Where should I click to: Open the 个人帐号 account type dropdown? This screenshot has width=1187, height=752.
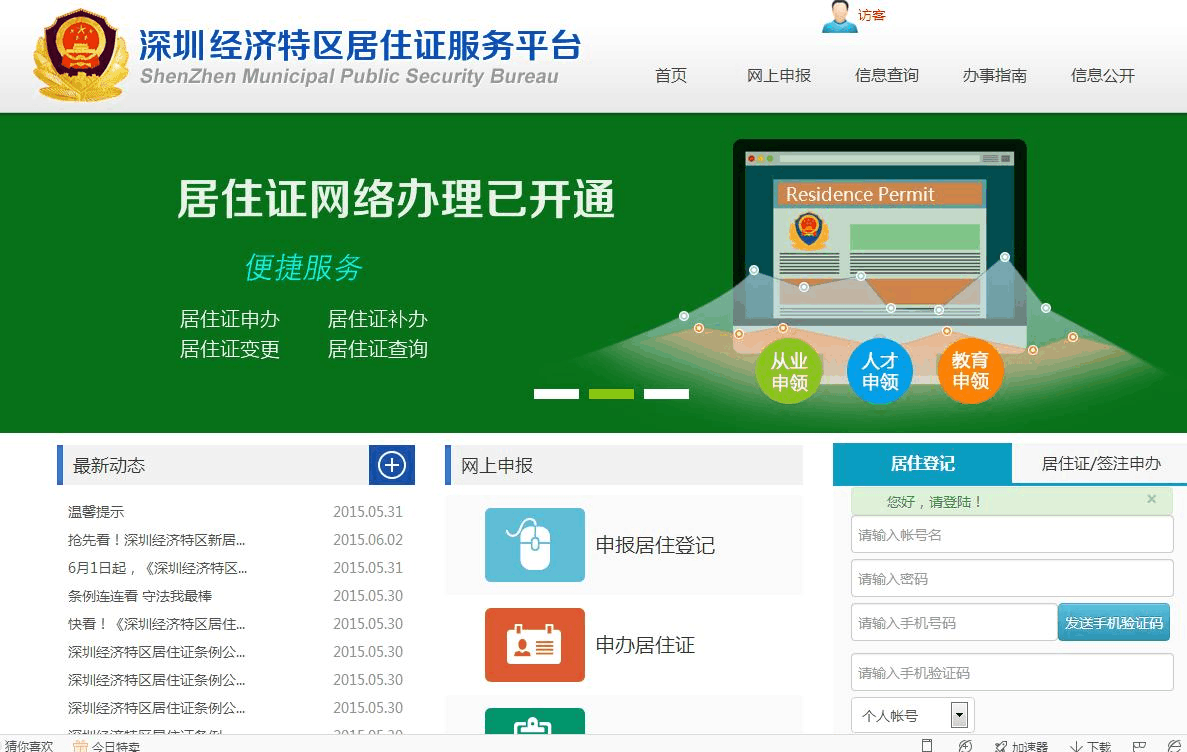[959, 715]
